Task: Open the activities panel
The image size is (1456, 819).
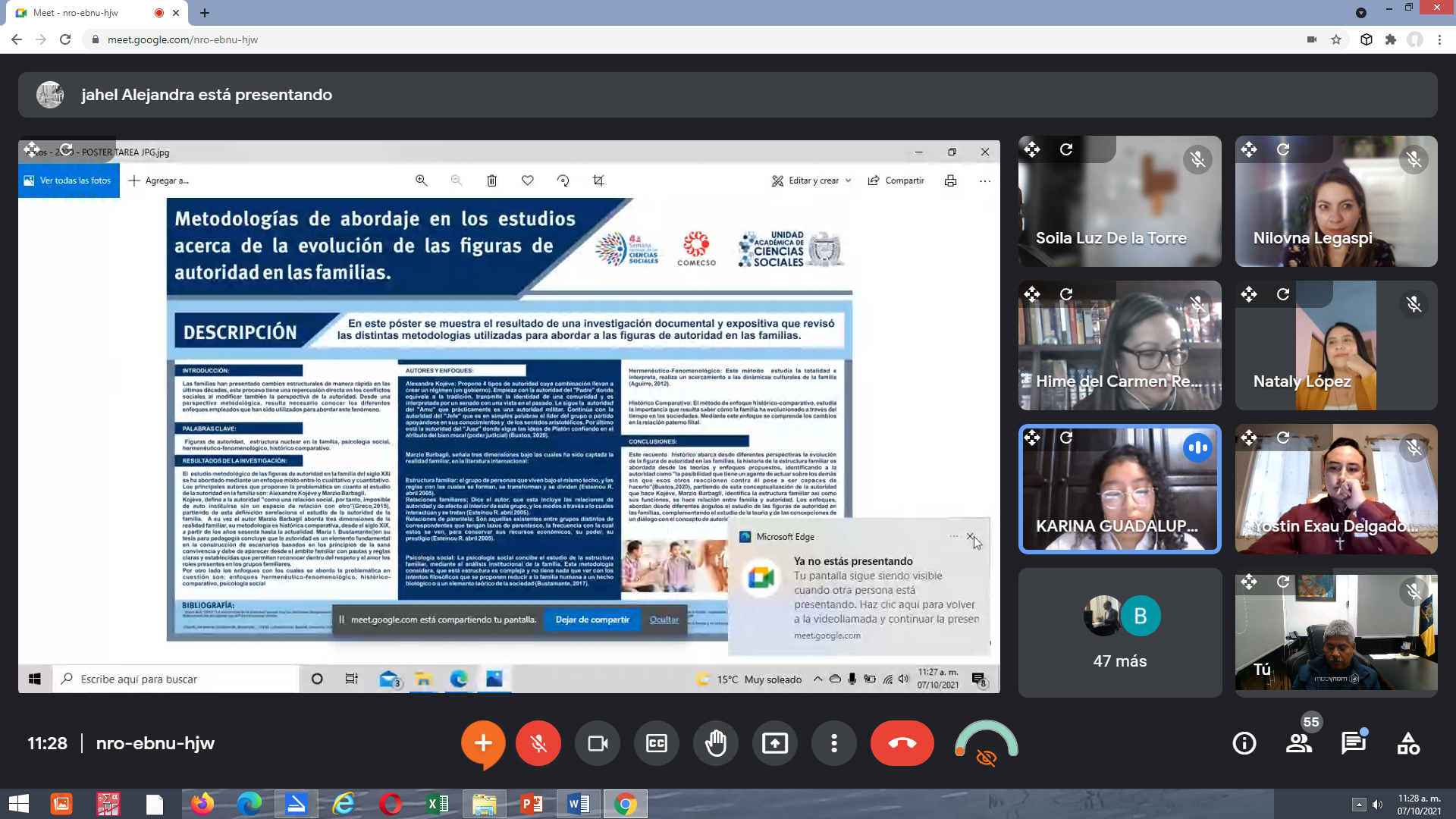Action: point(1408,743)
